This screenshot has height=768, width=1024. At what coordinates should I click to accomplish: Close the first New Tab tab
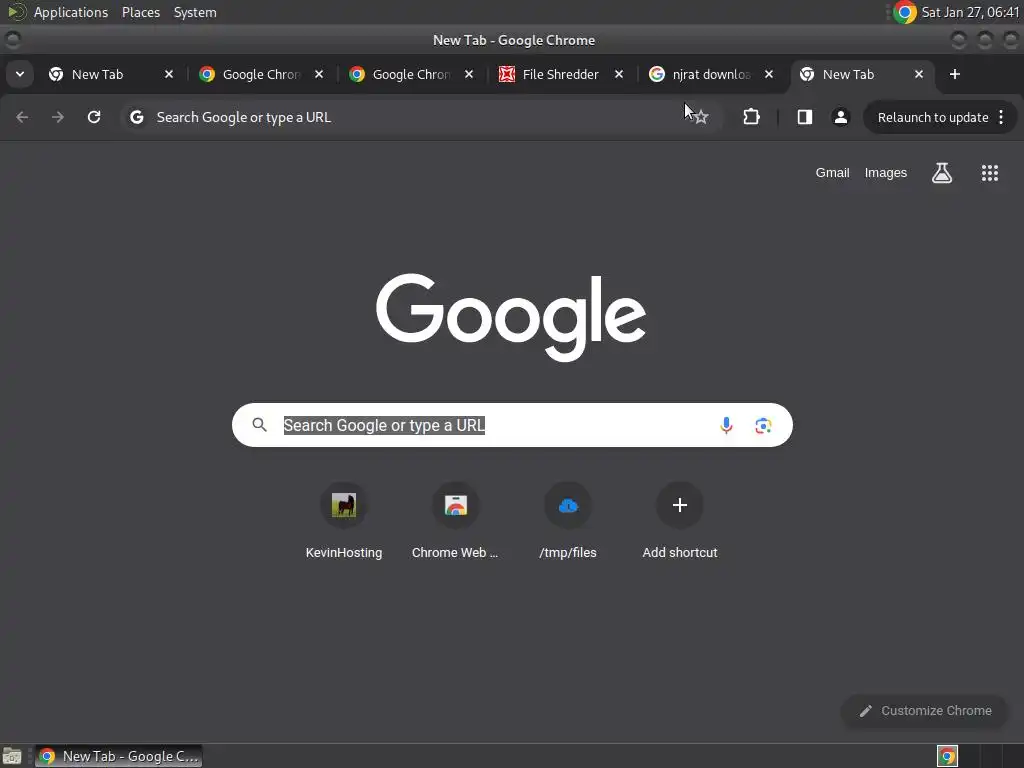(x=168, y=74)
